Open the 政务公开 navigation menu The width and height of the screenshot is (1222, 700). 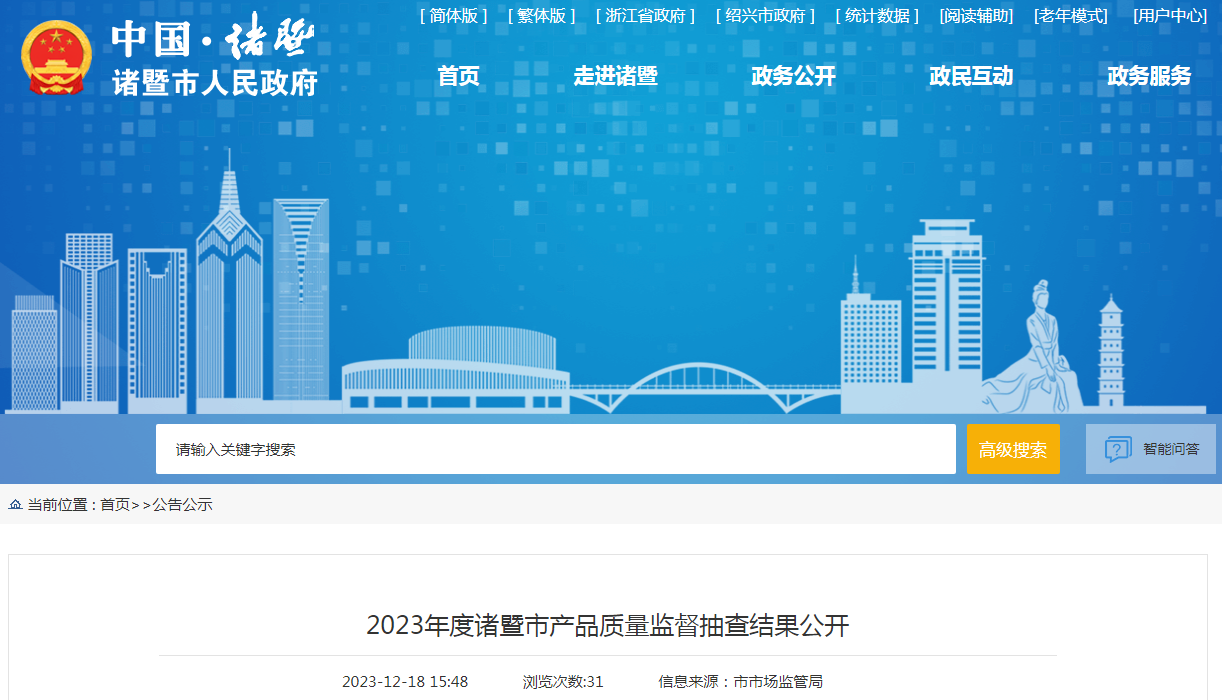click(x=793, y=76)
